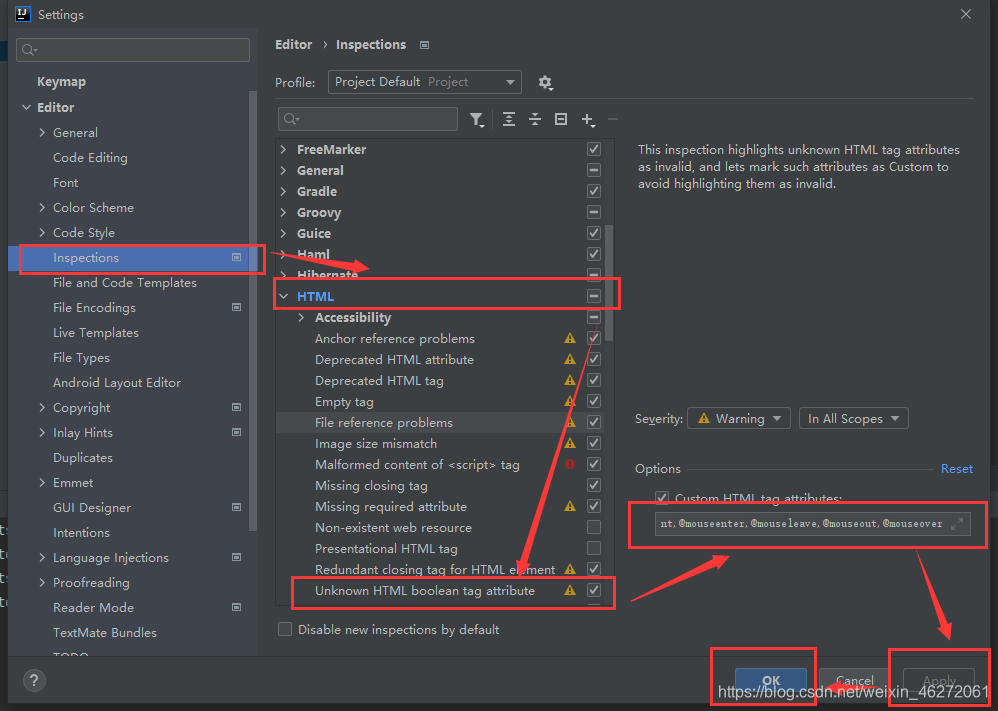This screenshot has width=998, height=711.
Task: Click project icon next to File Encodings
Action: (x=236, y=307)
